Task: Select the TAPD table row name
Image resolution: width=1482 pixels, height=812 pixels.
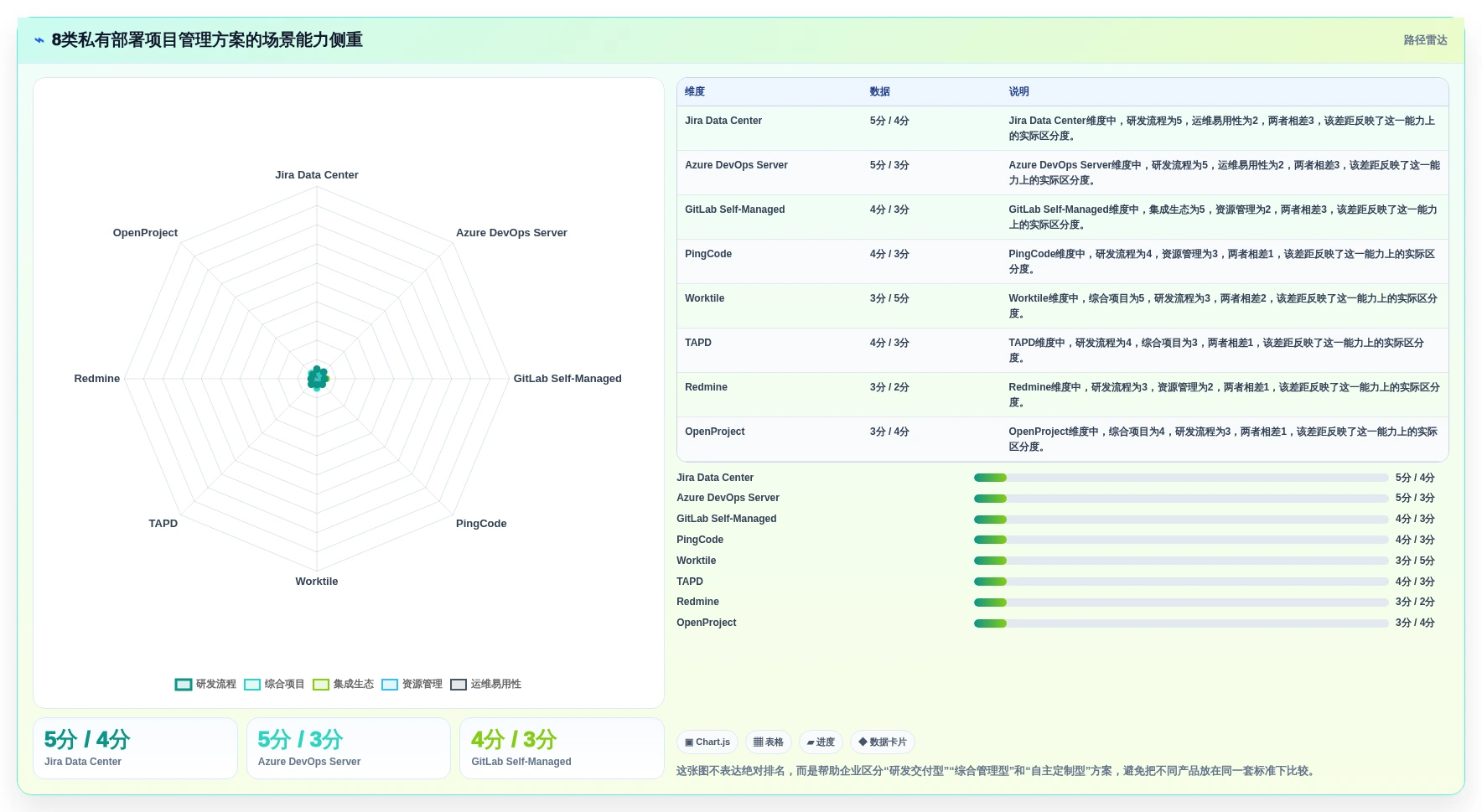Action: (x=698, y=343)
